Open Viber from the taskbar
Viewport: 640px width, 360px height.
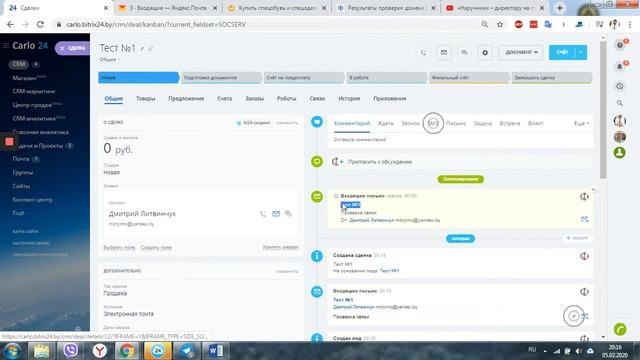pos(70,351)
